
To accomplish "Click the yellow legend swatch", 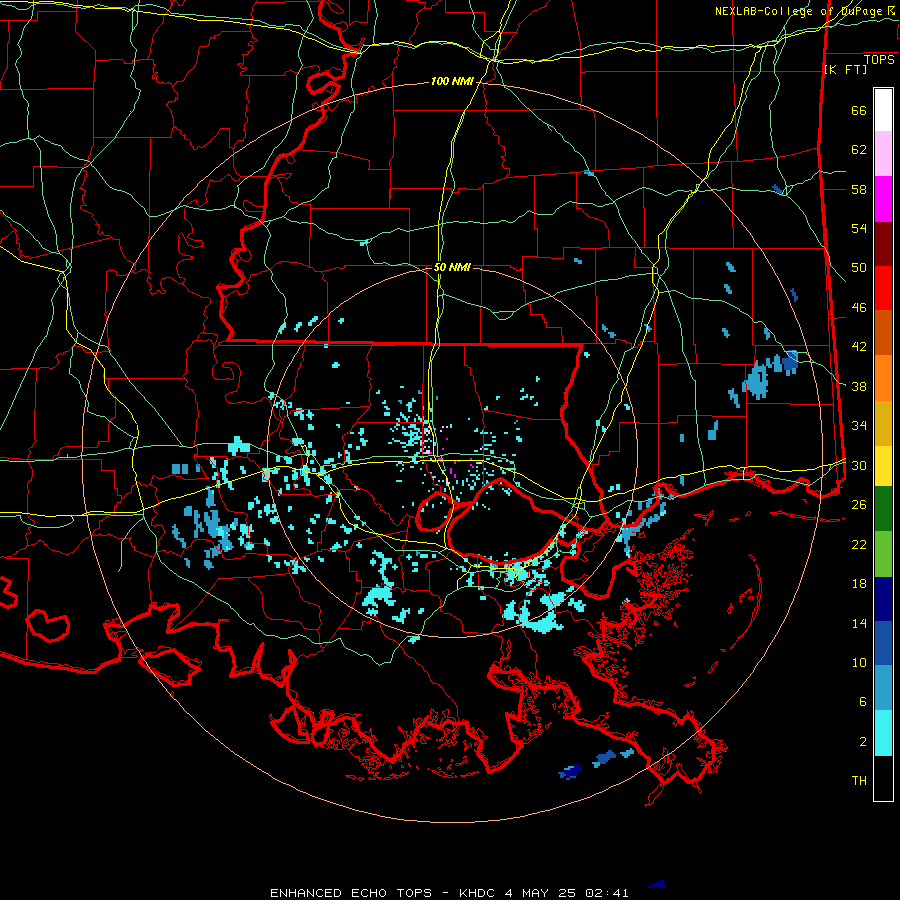I will [x=883, y=466].
